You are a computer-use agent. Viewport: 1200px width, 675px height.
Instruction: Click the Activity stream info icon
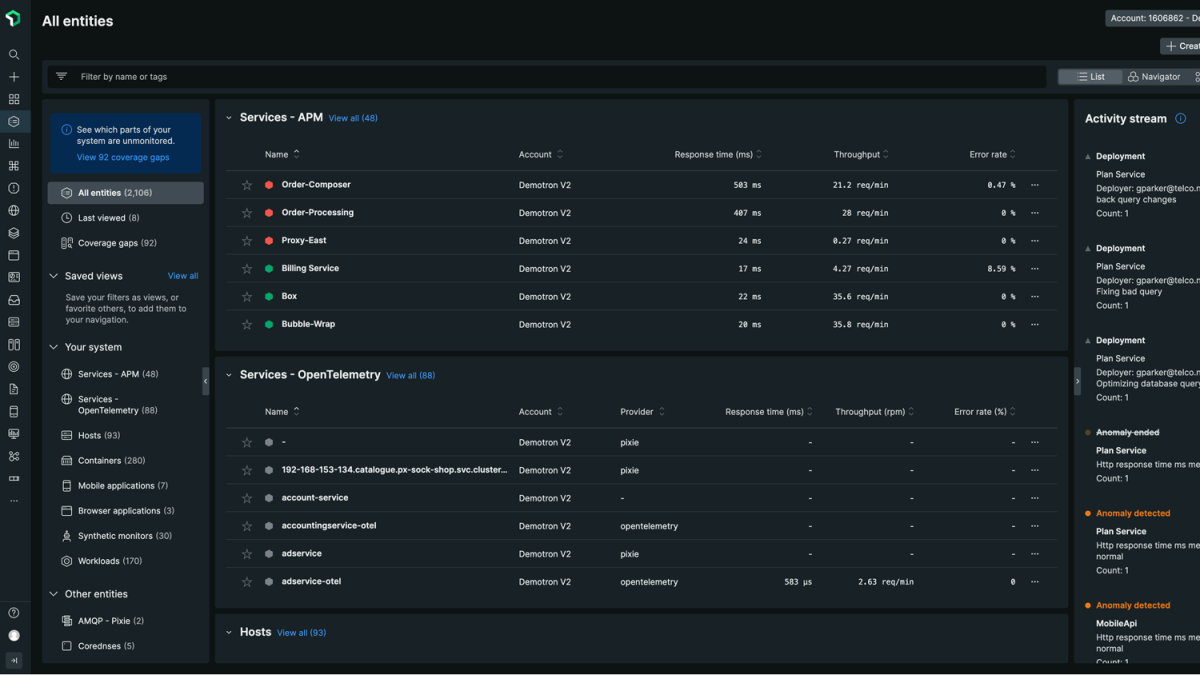[x=1181, y=119]
